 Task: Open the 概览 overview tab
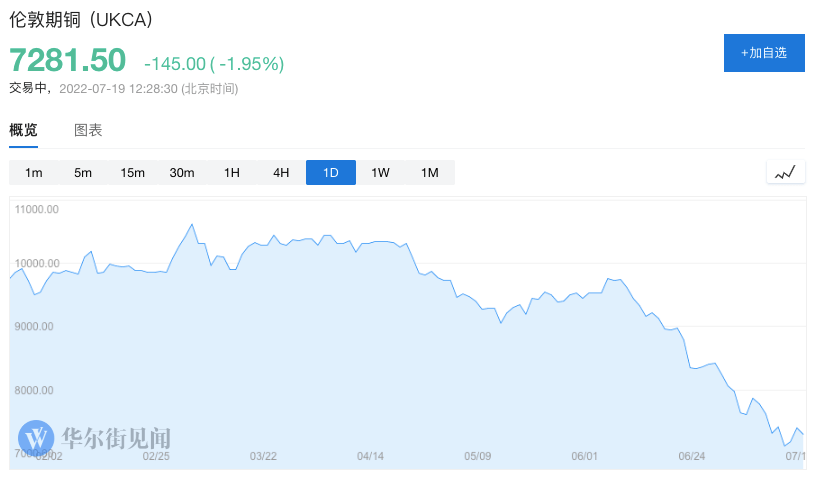point(23,130)
